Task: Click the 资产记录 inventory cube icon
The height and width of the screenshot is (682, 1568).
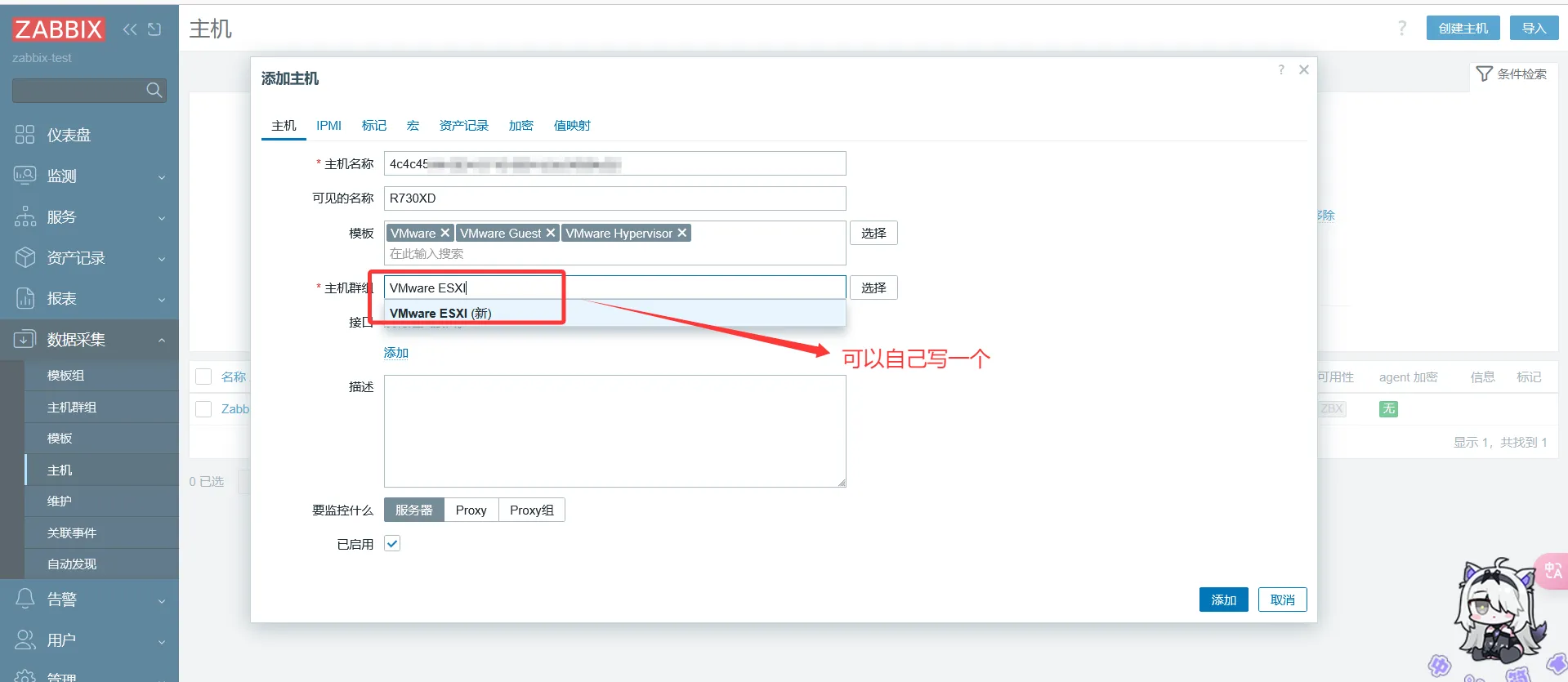Action: pyautogui.click(x=25, y=257)
